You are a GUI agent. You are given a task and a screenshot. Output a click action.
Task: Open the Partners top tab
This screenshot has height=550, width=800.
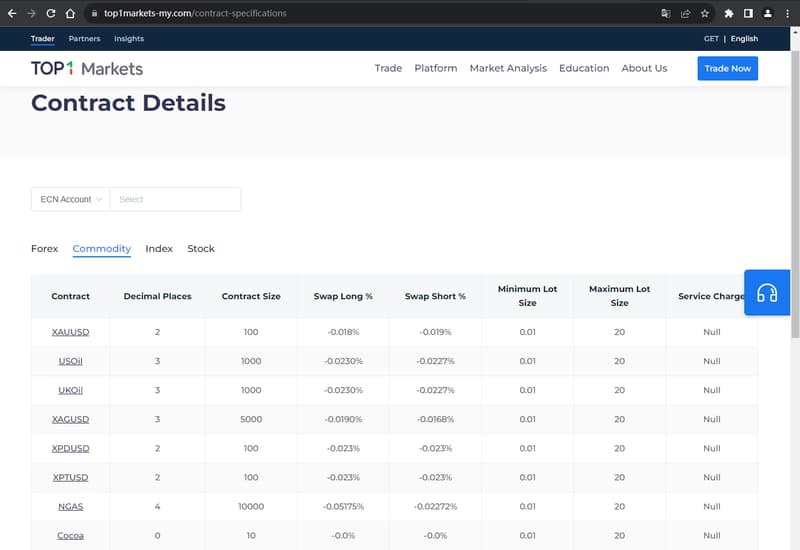[x=84, y=39]
